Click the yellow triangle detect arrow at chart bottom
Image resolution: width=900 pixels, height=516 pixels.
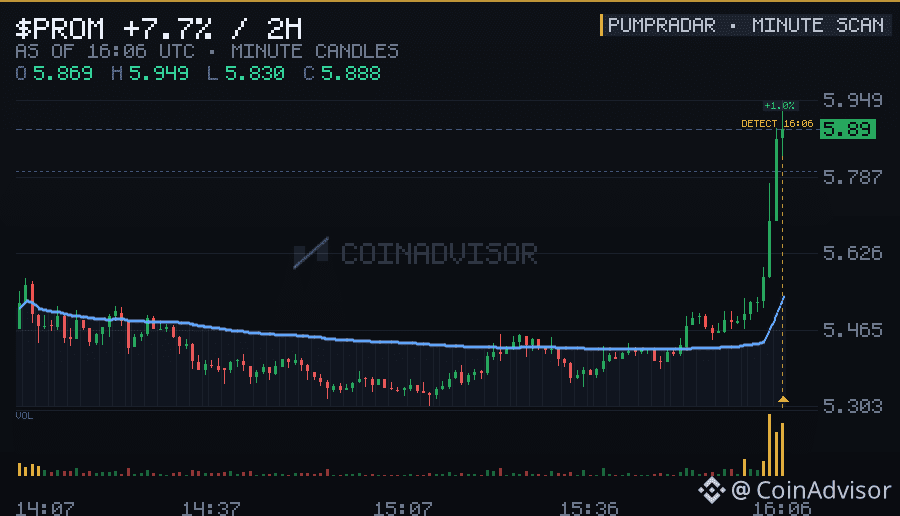(783, 399)
